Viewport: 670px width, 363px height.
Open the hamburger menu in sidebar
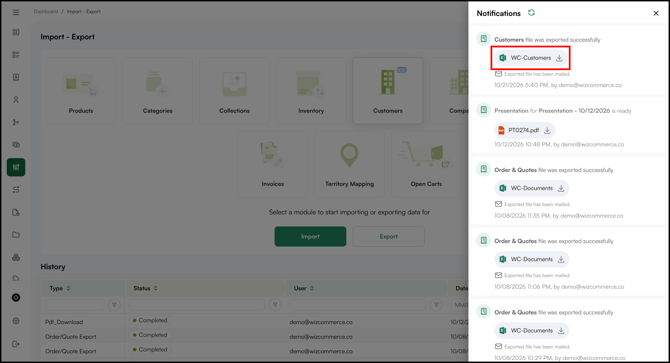16,12
